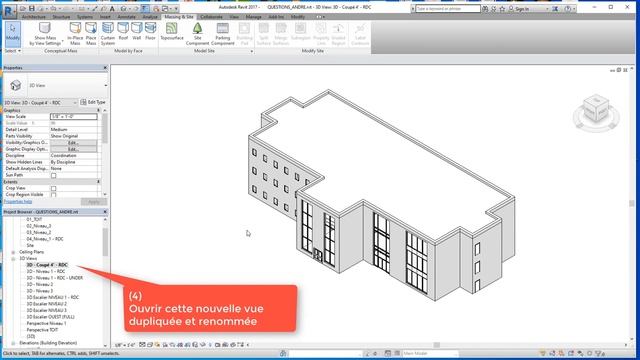
Task: Activate the Parking Component tool
Action: [x=222, y=34]
